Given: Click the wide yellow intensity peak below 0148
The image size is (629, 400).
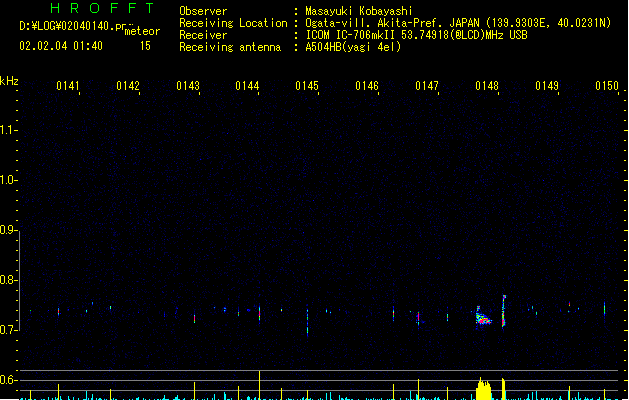Looking at the screenshot, I should (483, 388).
